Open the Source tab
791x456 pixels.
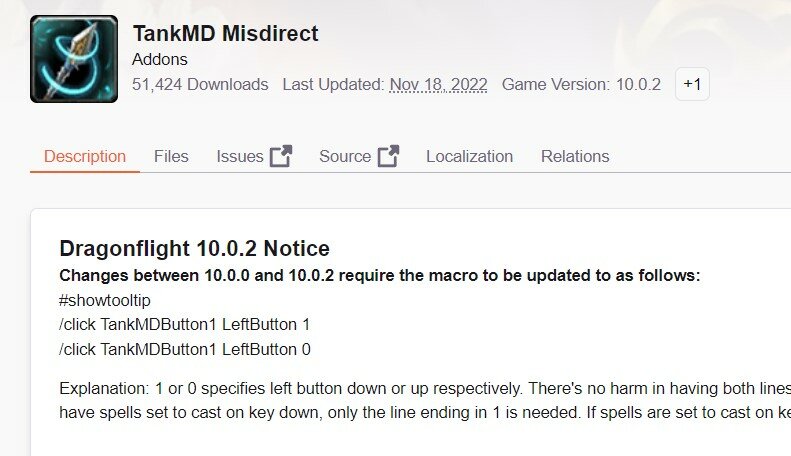tap(345, 156)
